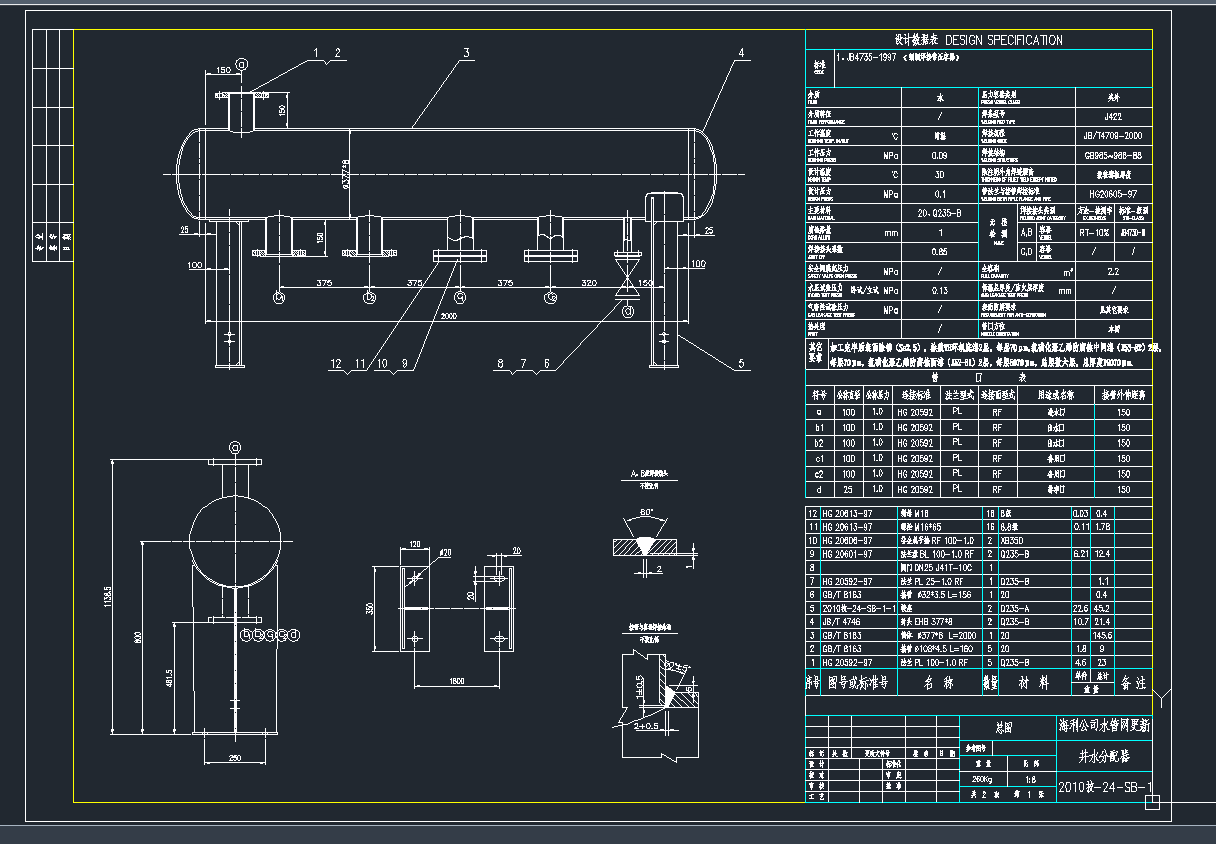The width and height of the screenshot is (1216, 844).
Task: Click the 60° weld groove angle label
Action: click(646, 512)
